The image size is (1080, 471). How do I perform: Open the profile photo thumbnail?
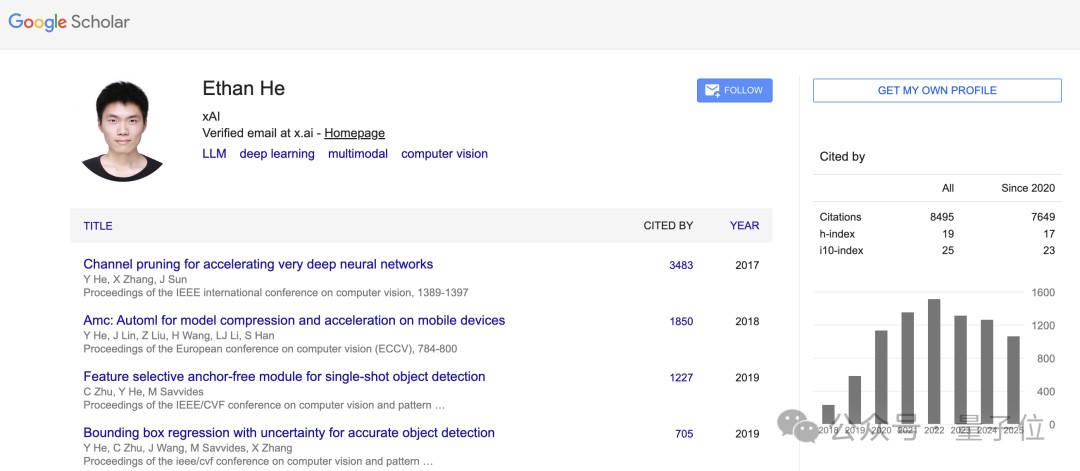pos(122,131)
